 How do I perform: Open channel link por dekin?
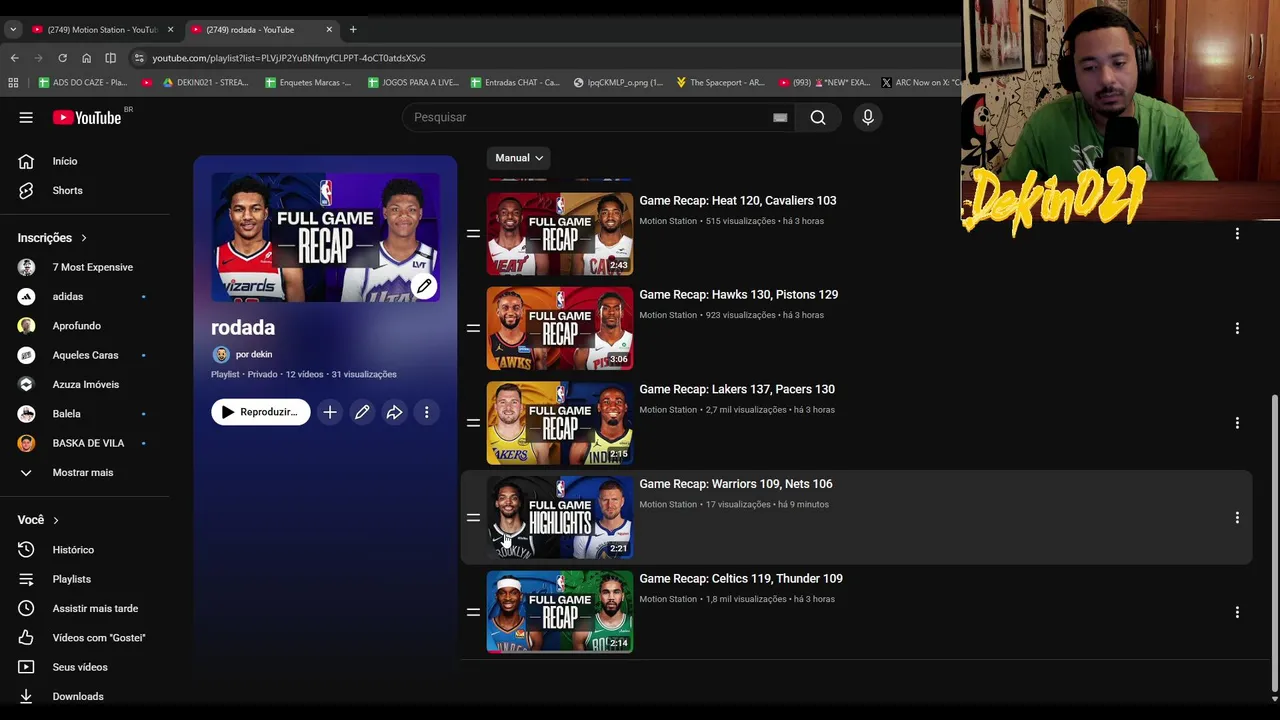[x=254, y=354]
